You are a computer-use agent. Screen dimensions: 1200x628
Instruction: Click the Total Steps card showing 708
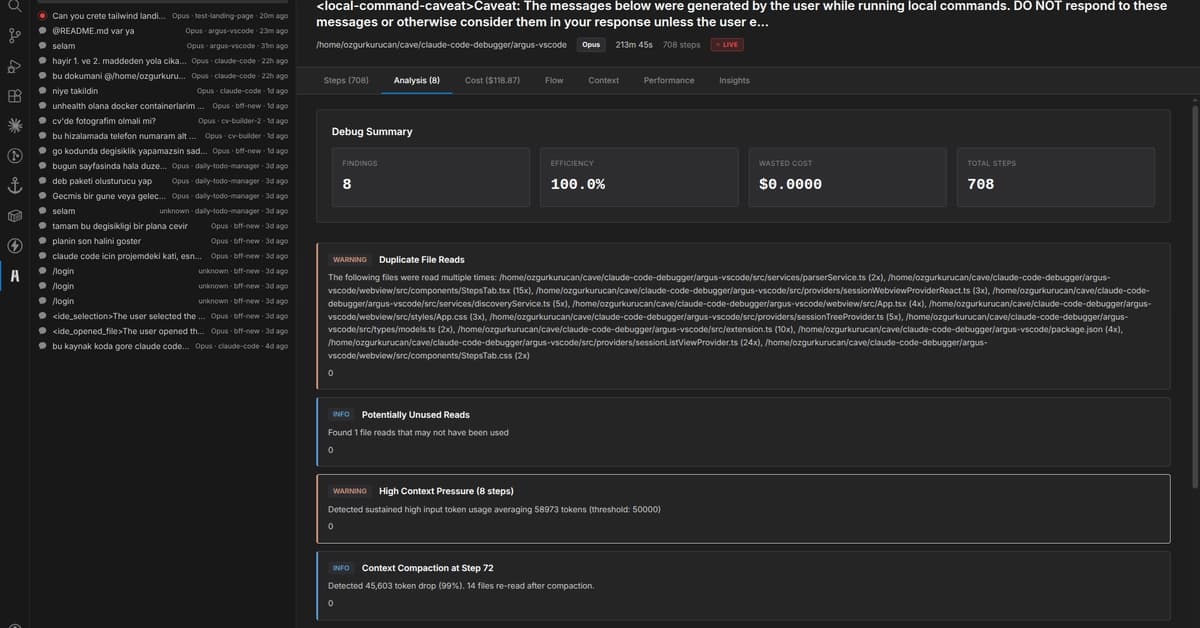coord(1055,177)
